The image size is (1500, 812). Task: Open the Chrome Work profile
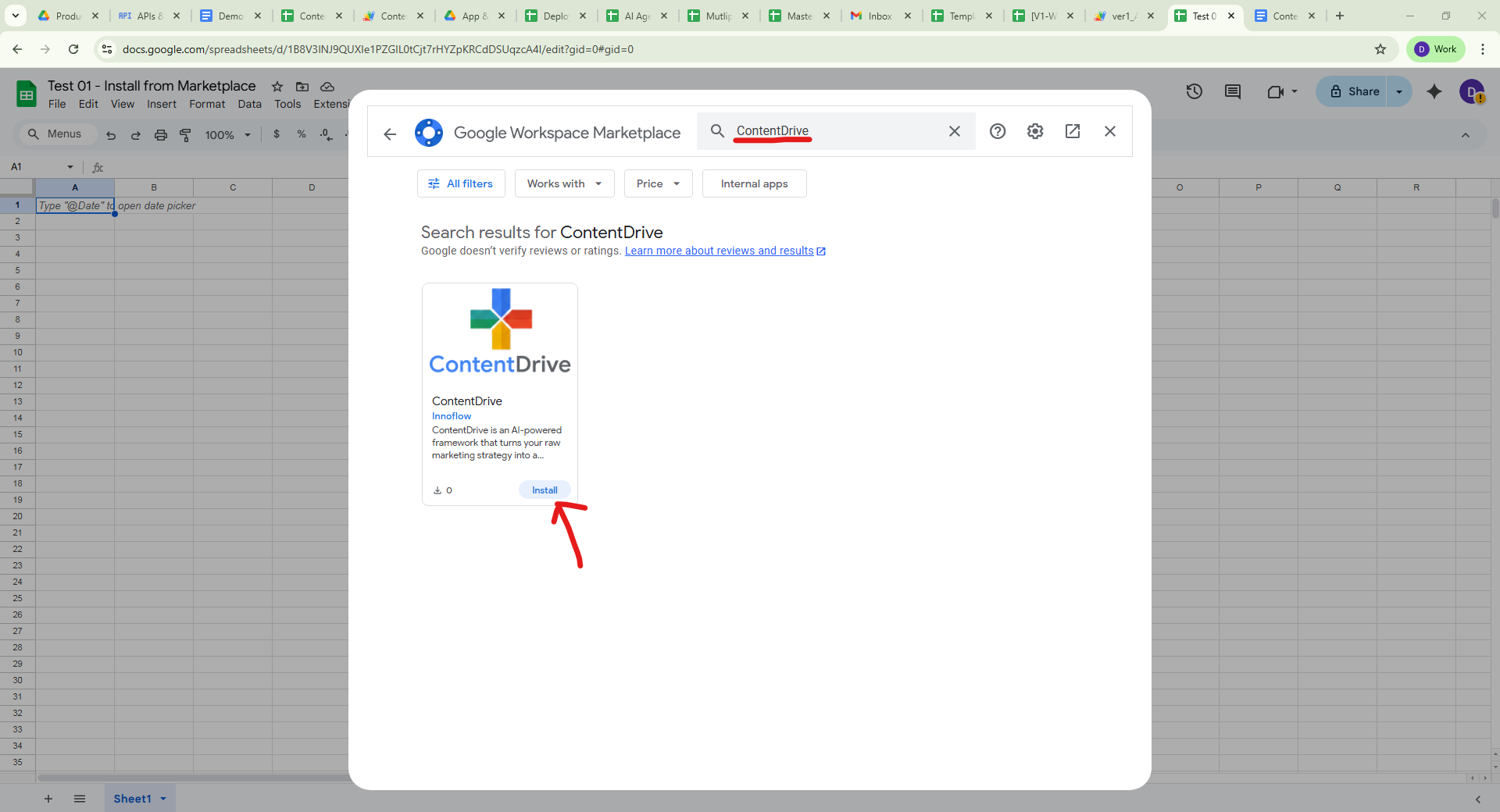(x=1436, y=49)
